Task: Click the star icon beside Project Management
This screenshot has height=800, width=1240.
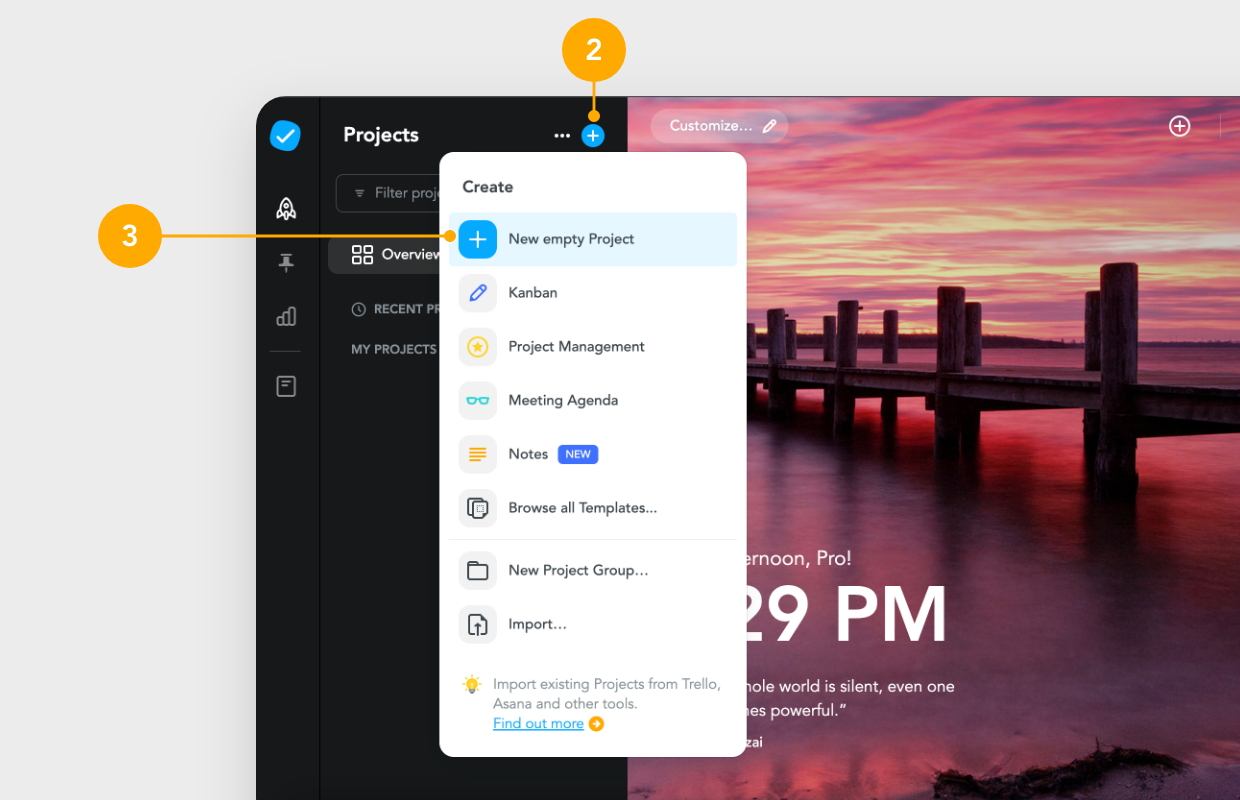Action: pos(477,346)
